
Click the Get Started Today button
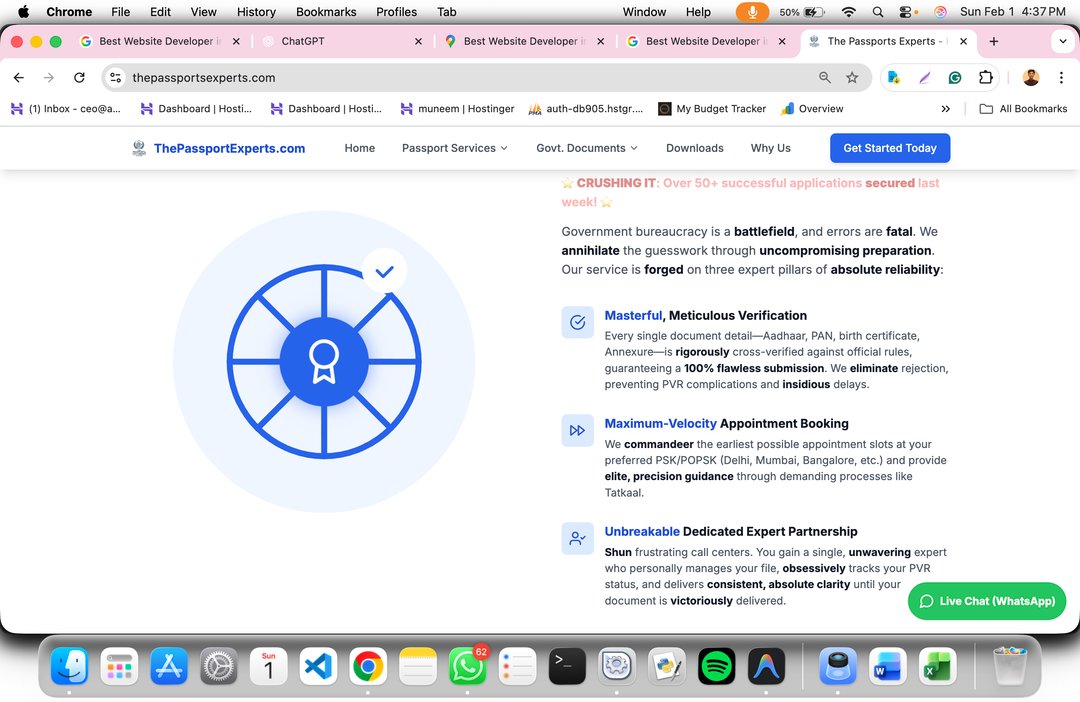(889, 148)
